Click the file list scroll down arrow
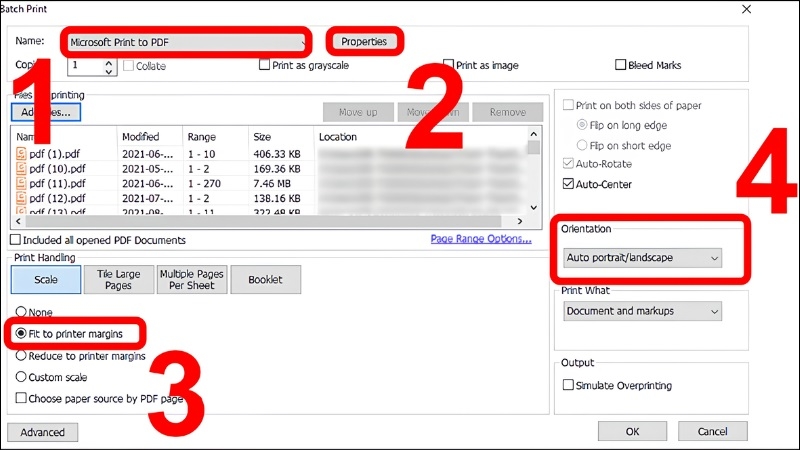 click(534, 207)
